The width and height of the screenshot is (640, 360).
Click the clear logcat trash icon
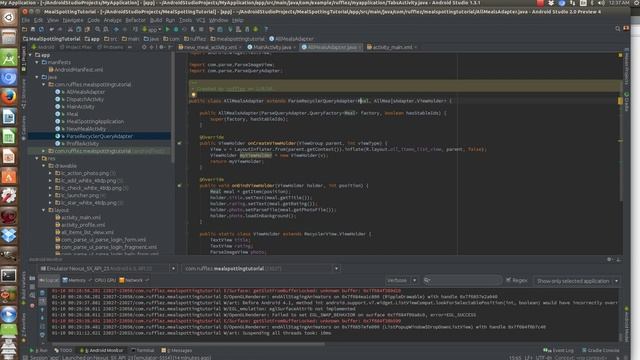pos(42,293)
